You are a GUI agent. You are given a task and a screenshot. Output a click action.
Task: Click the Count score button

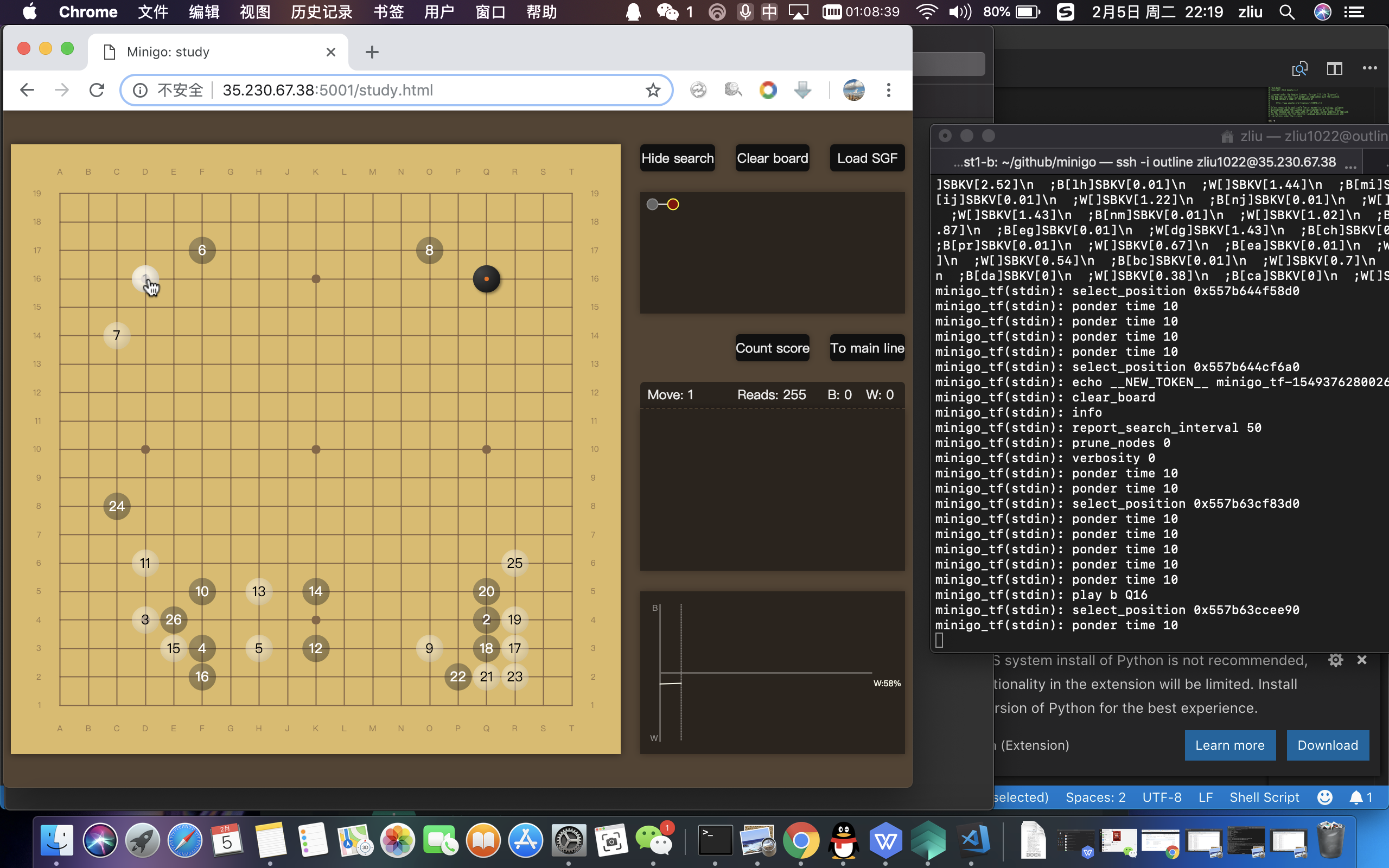coord(772,347)
